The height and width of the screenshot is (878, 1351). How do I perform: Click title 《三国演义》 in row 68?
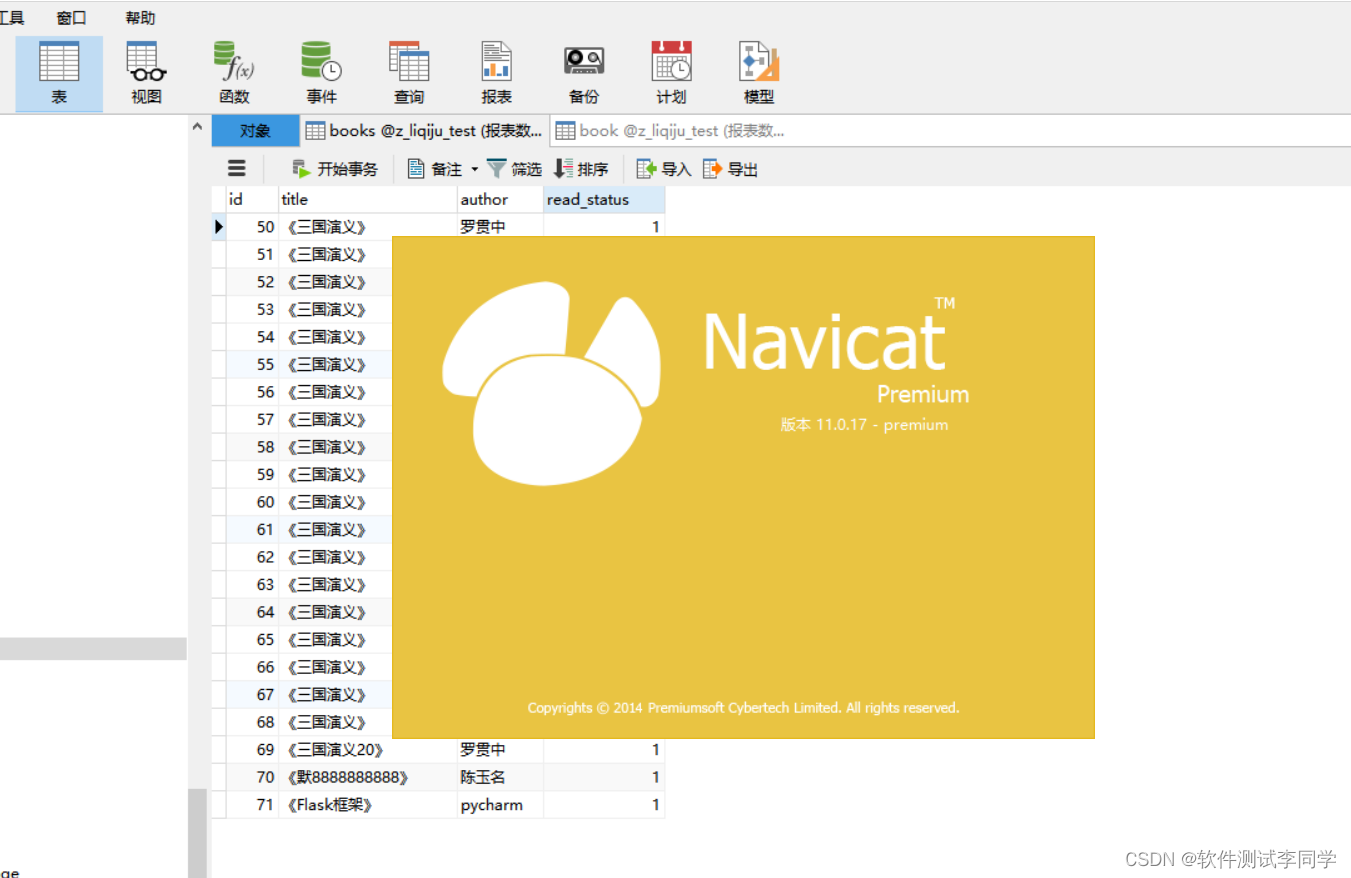(335, 722)
